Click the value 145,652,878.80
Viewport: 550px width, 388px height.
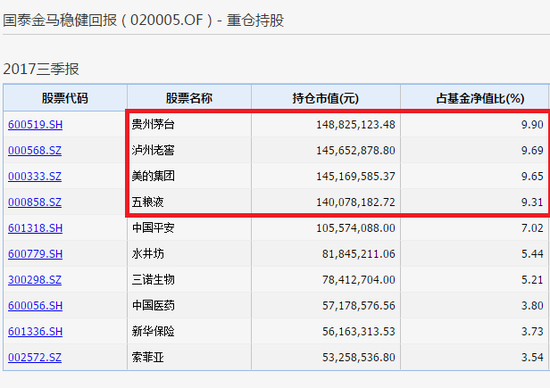356,150
